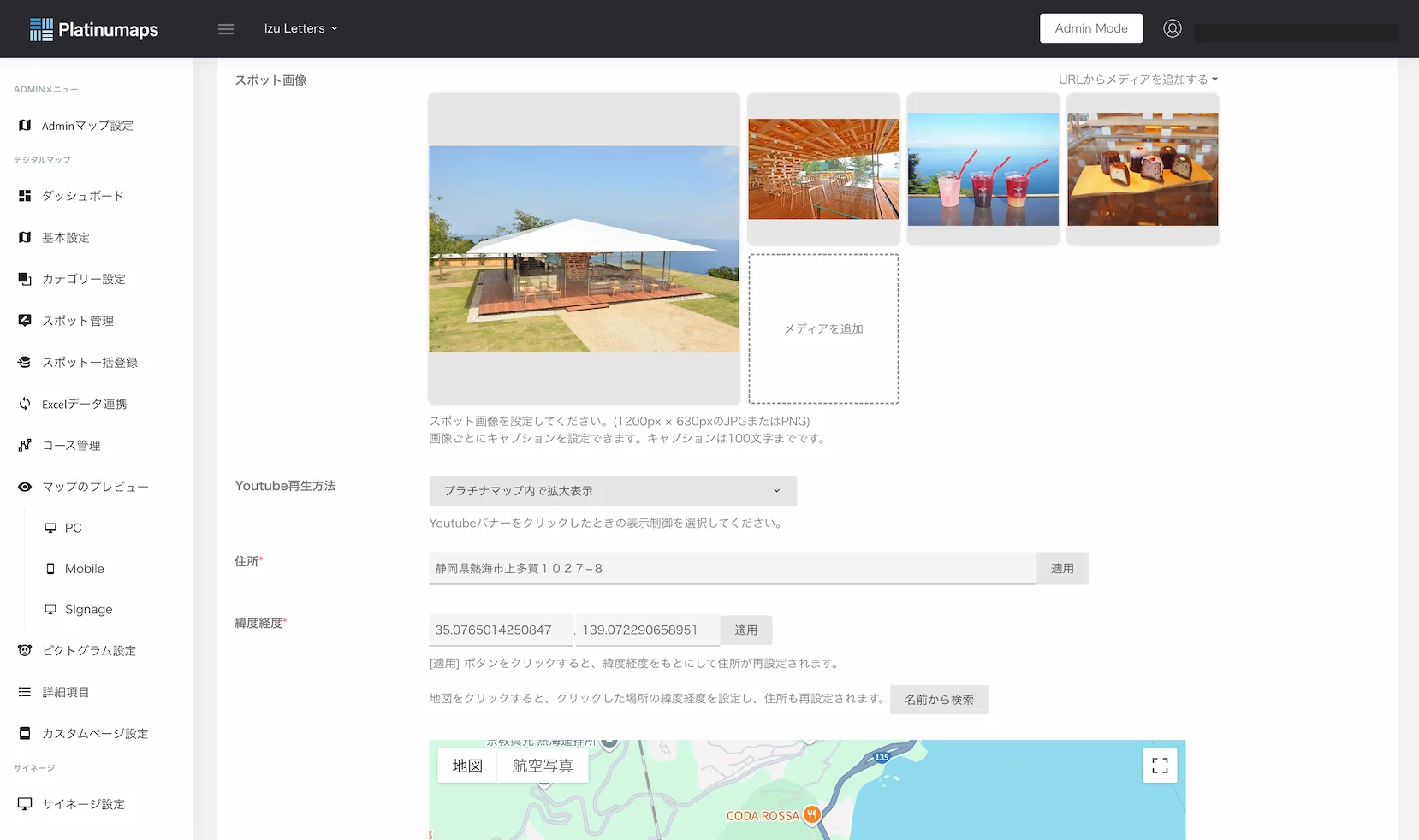Click 適用 next to the address field

click(x=1062, y=568)
